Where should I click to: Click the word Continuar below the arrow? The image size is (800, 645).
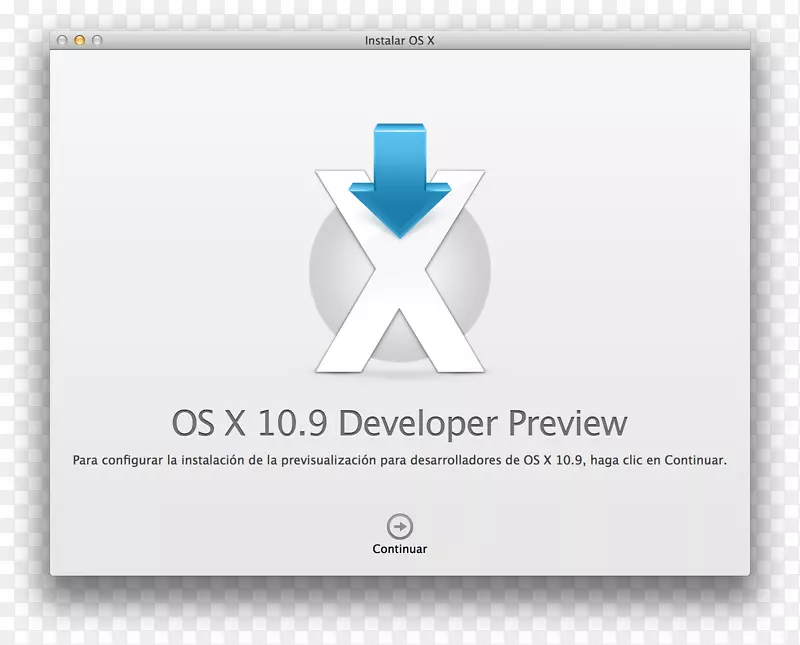(x=399, y=548)
